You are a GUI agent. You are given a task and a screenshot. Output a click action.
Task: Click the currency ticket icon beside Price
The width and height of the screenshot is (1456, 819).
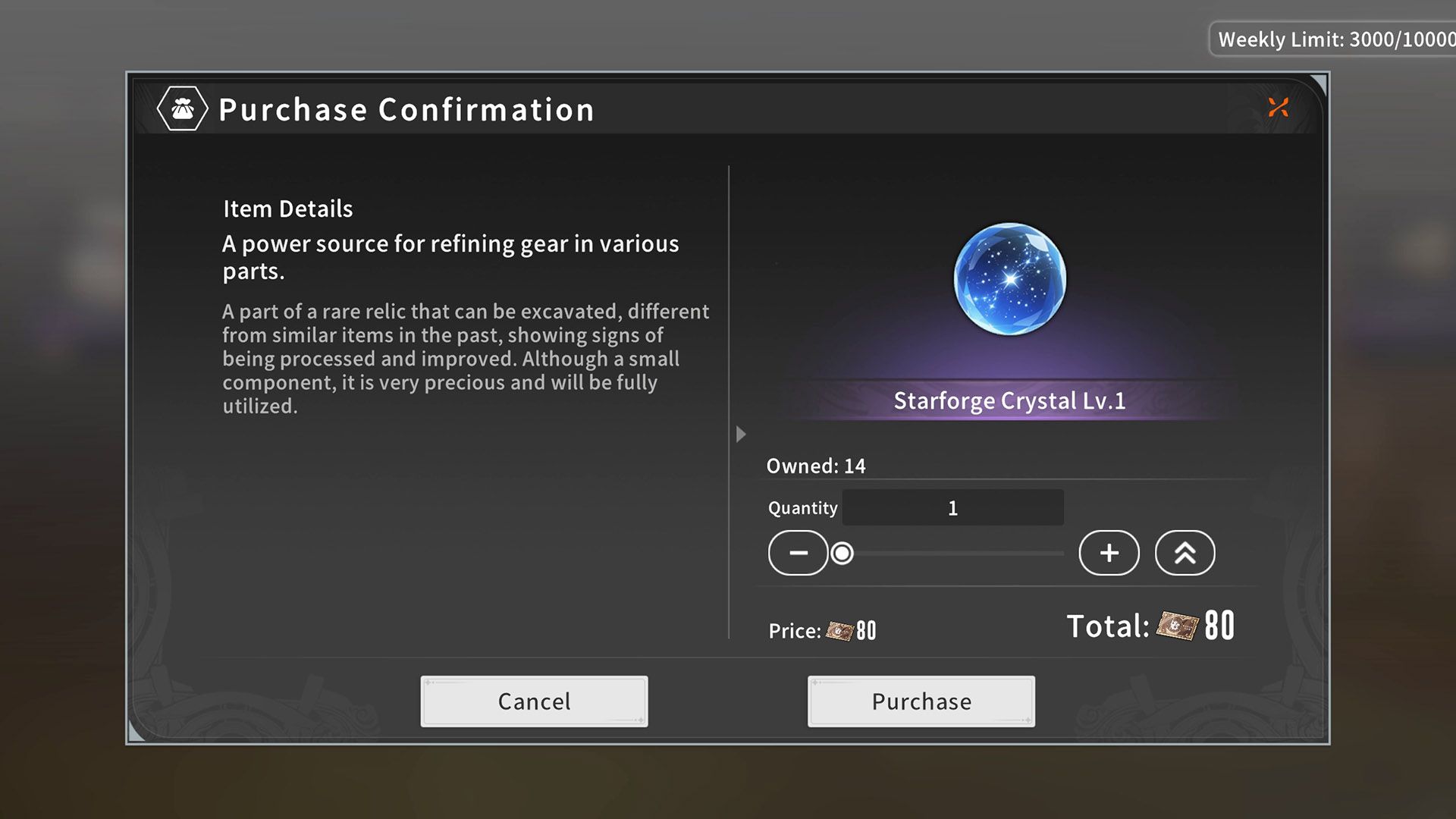839,630
